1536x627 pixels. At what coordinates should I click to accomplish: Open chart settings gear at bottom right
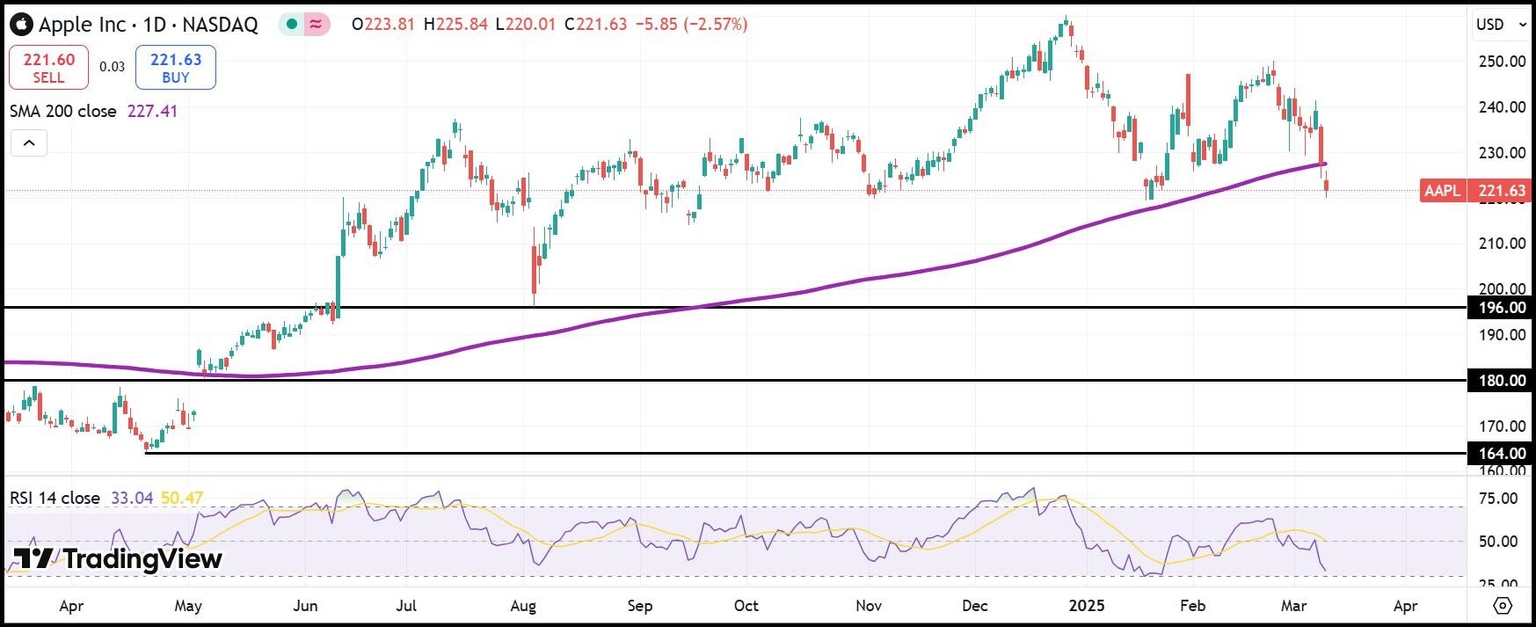click(x=1502, y=606)
